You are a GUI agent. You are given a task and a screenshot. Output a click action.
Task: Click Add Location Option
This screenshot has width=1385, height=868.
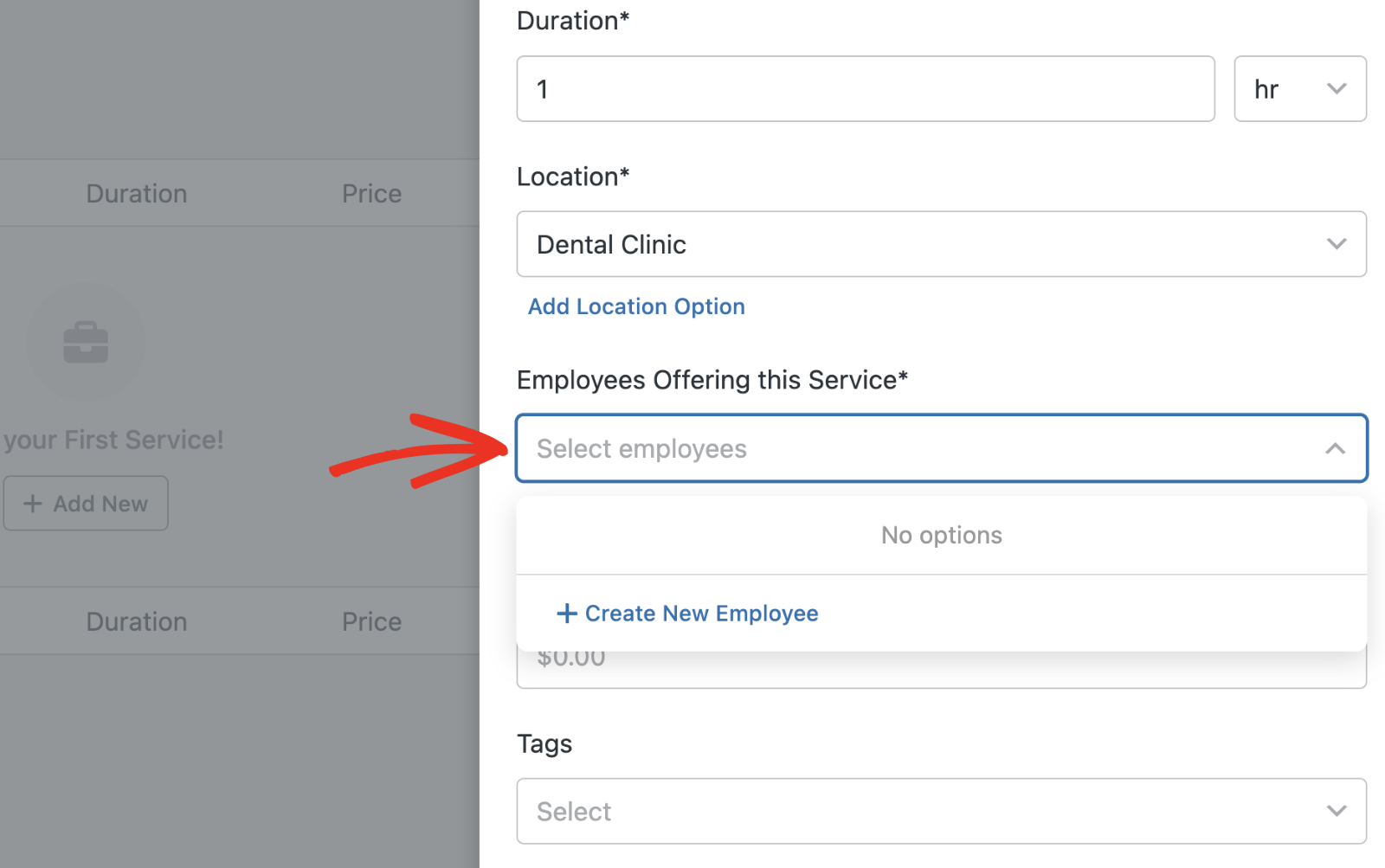pyautogui.click(x=636, y=306)
